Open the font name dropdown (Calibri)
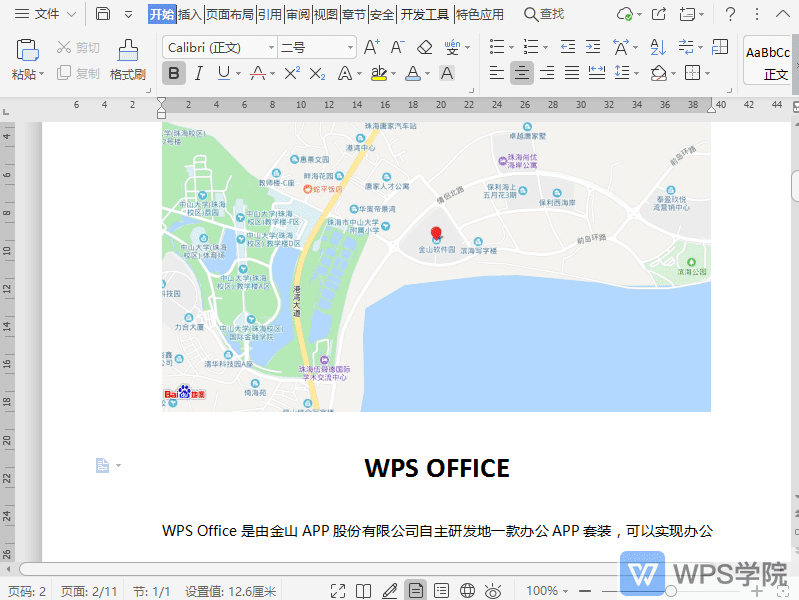The width and height of the screenshot is (799, 600). click(272, 48)
